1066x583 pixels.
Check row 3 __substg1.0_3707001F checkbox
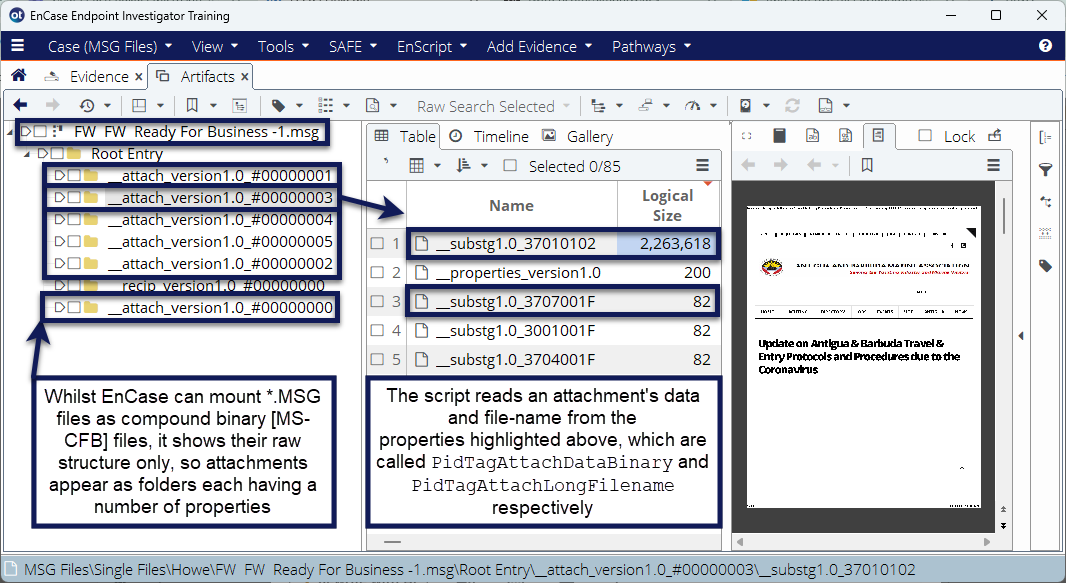[x=377, y=301]
